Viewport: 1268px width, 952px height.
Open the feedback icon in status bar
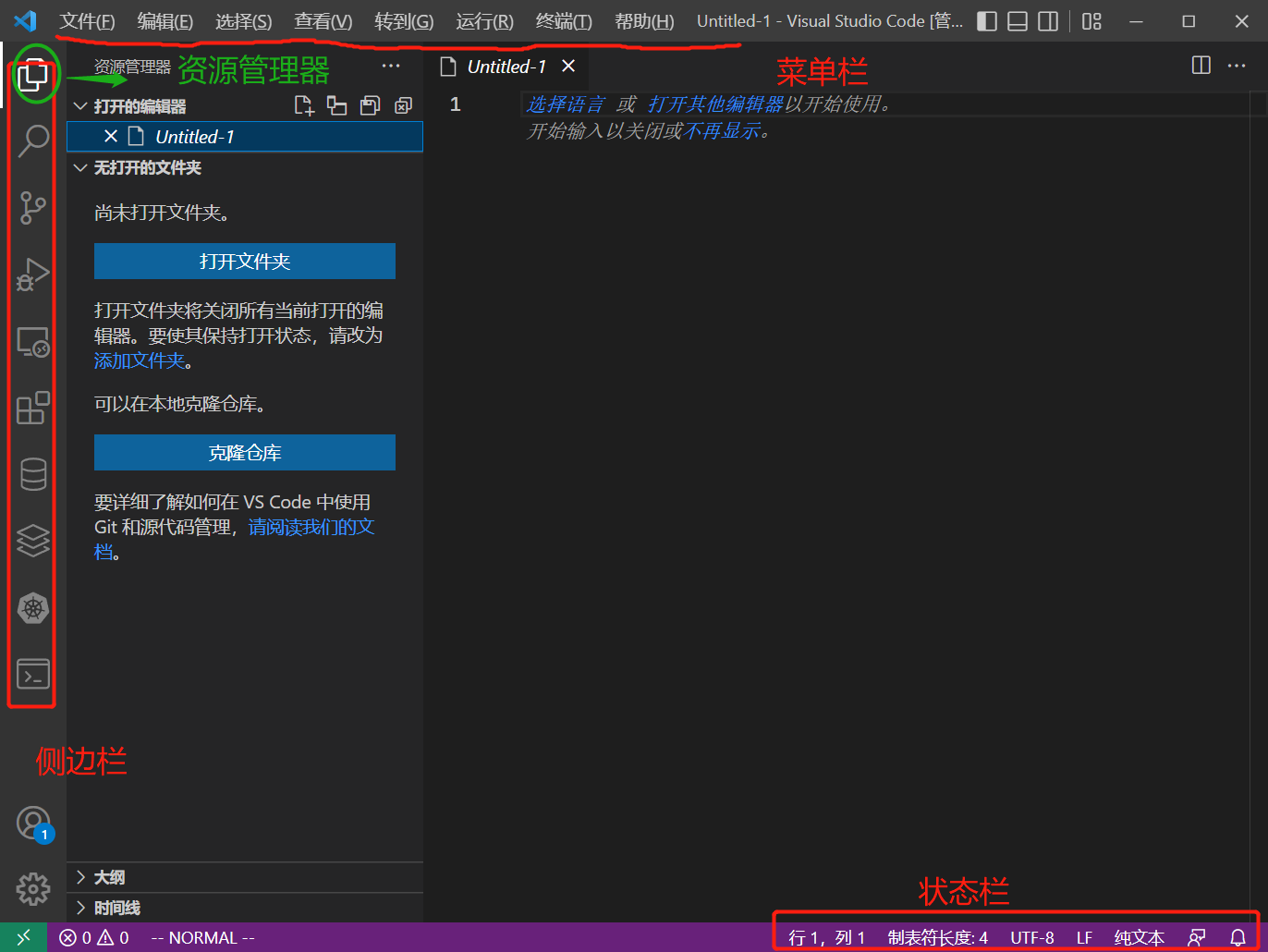(x=1197, y=937)
